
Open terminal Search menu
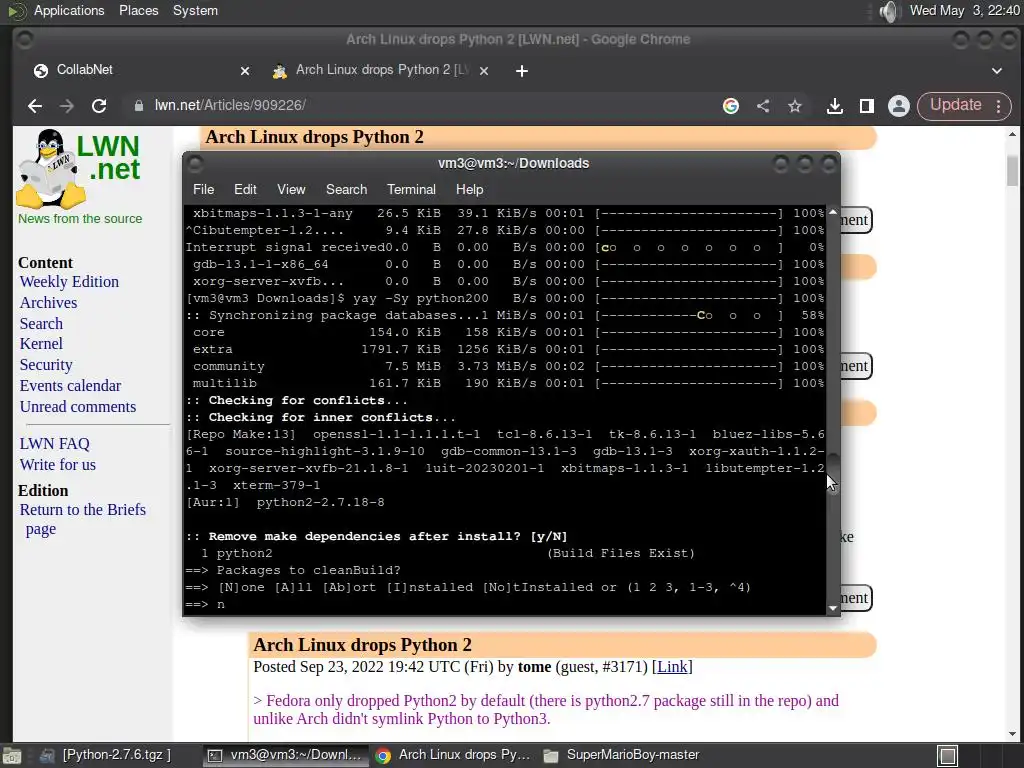pyautogui.click(x=346, y=189)
